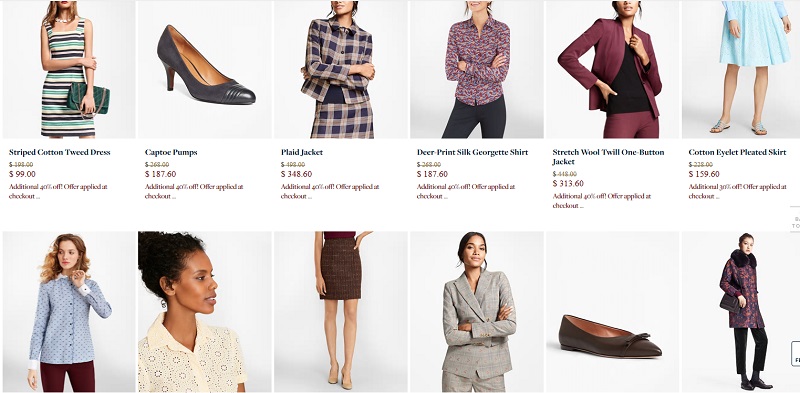Viewport: 800px width, 393px height.
Task: Open the floral coat with fur collar
Action: [741, 312]
